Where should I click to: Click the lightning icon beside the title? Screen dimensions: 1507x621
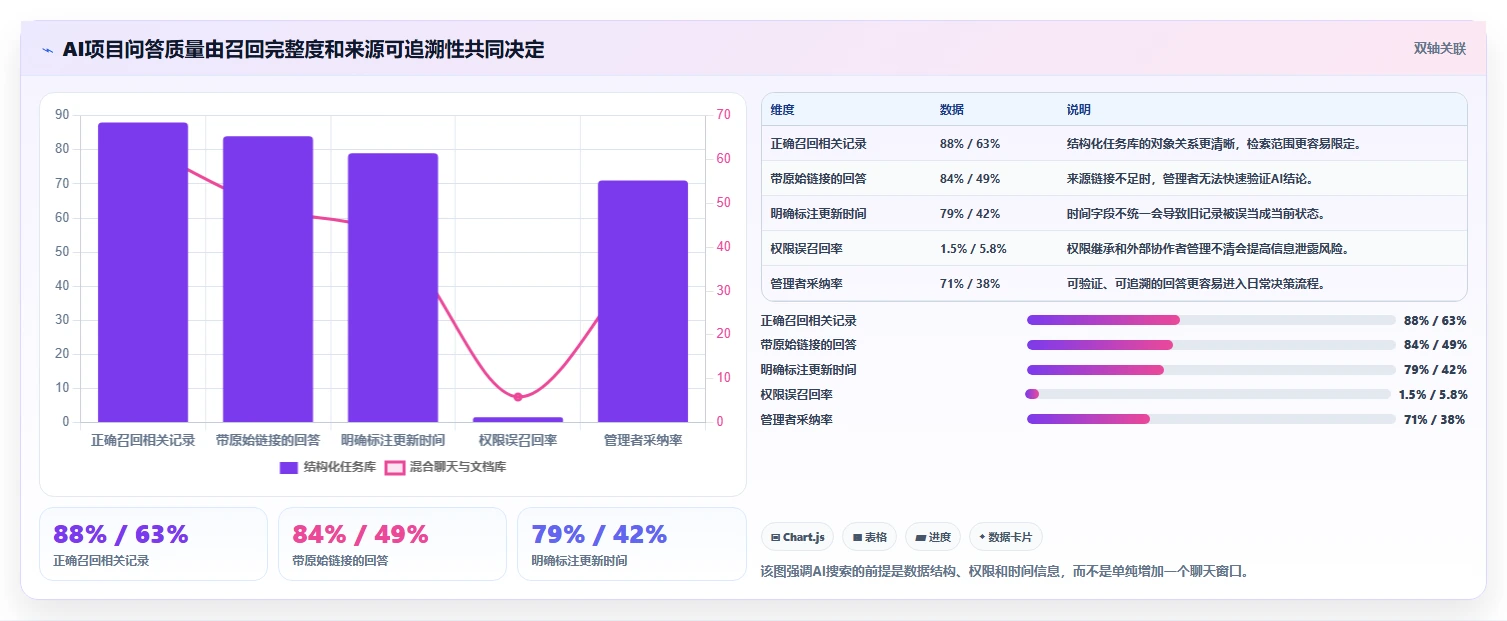pos(48,50)
